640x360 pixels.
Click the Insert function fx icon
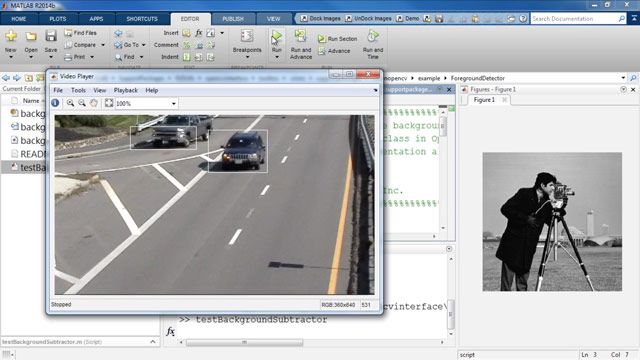[x=199, y=33]
